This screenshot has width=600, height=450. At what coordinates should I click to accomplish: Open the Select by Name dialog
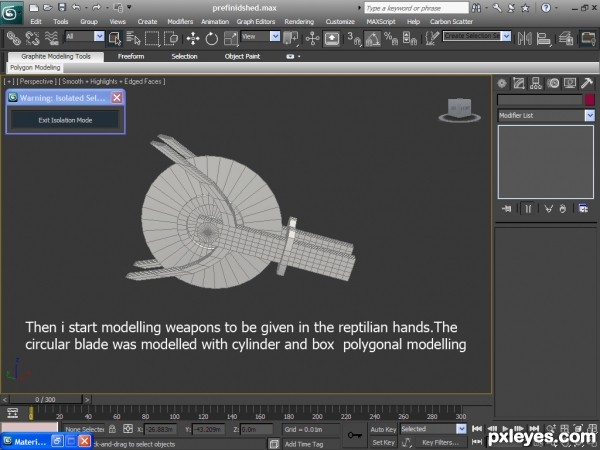(x=133, y=38)
